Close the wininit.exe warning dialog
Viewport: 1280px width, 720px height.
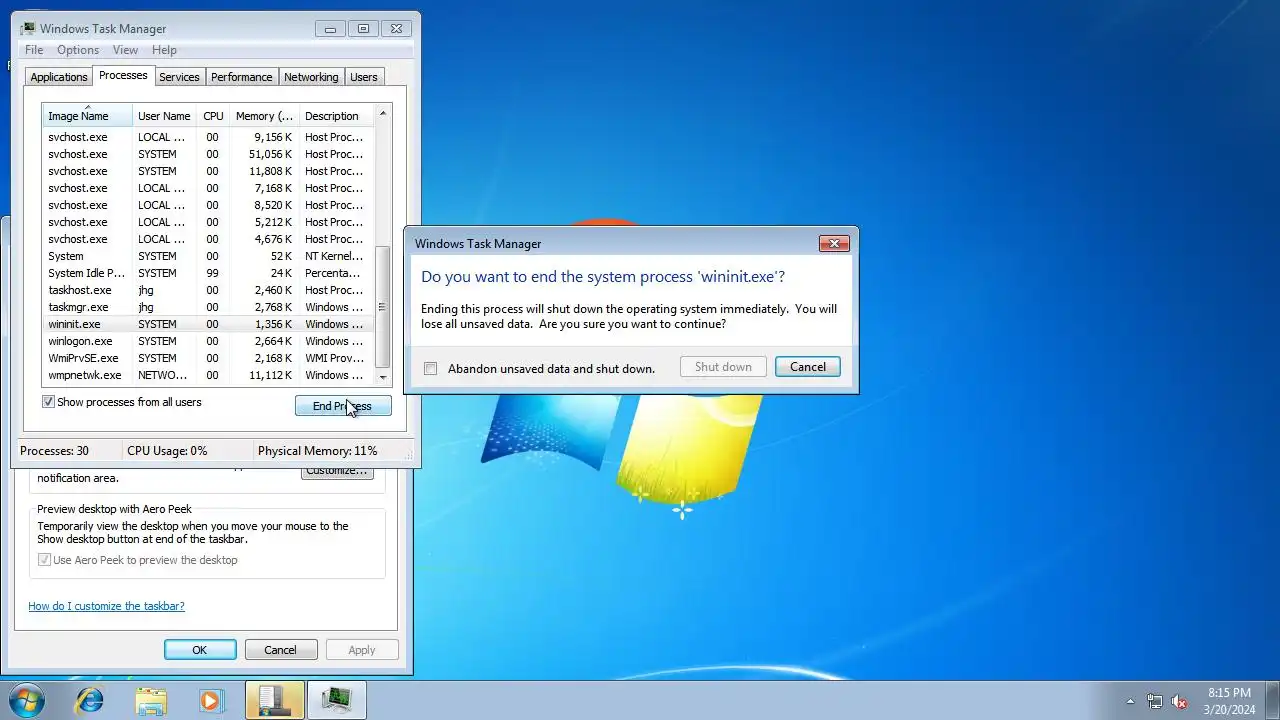click(x=834, y=243)
